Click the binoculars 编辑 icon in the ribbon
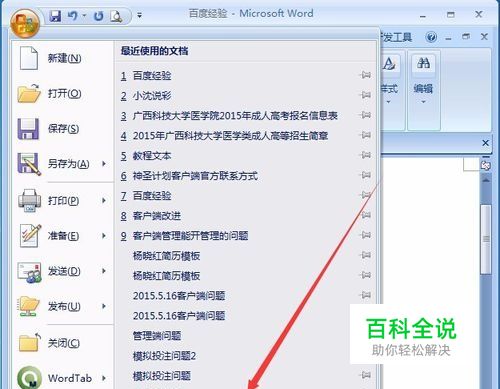This screenshot has width=500, height=389. coord(423,63)
